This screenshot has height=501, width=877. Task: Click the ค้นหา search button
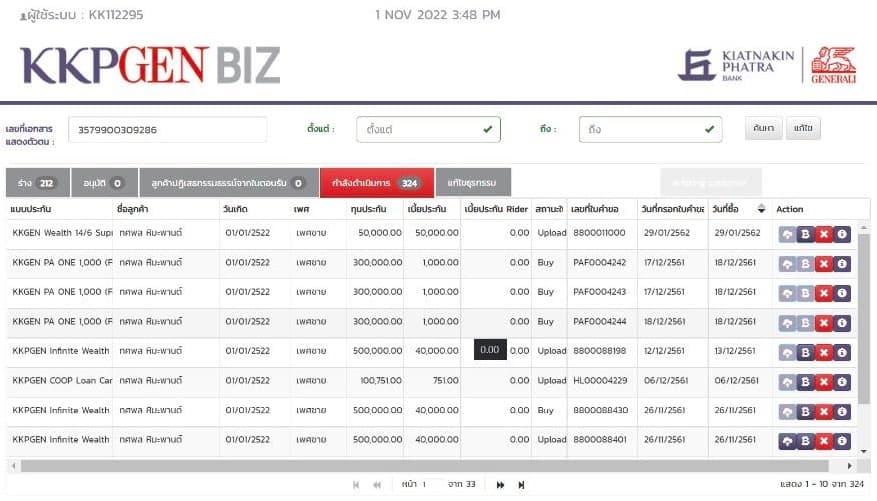click(764, 130)
